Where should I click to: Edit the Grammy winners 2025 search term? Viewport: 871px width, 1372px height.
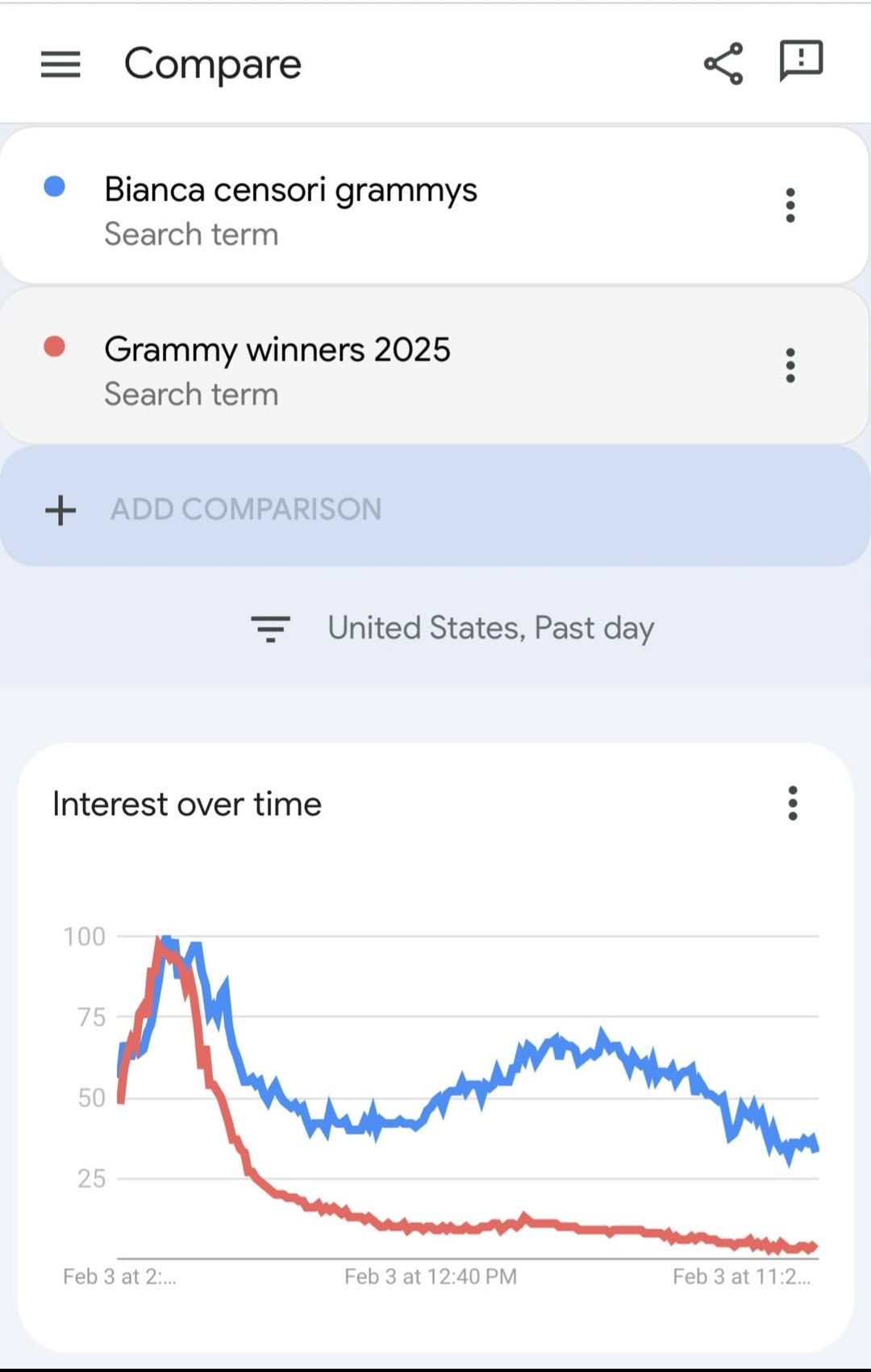click(277, 350)
